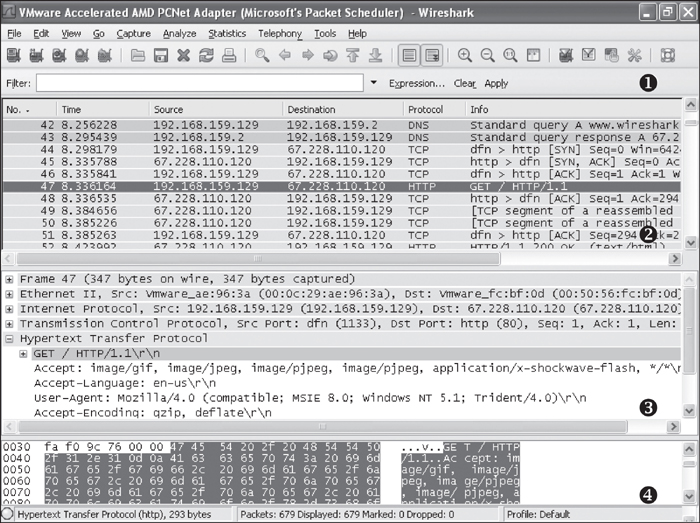The height and width of the screenshot is (523, 700).
Task: Jump to first packet icon
Action: pyautogui.click(x=353, y=56)
